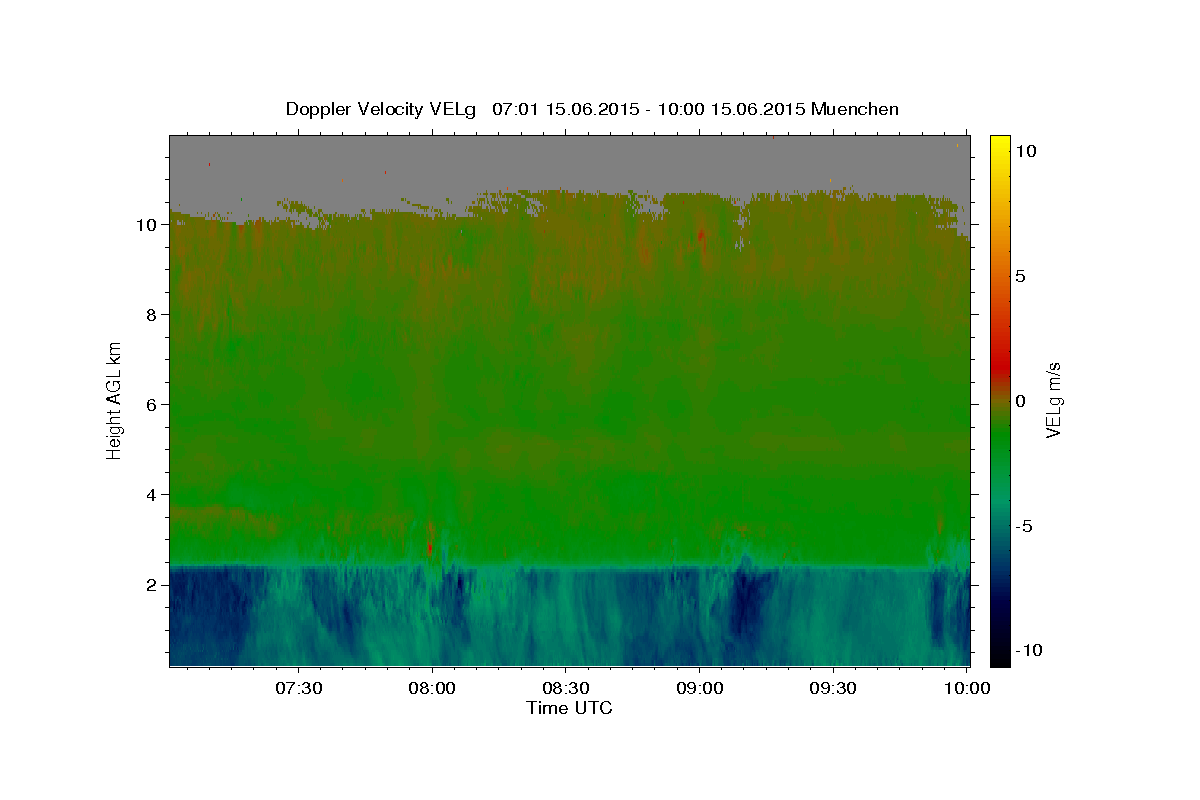Image resolution: width=1200 pixels, height=800 pixels.
Task: Click the red velocity spot near 09:00
Action: (702, 236)
